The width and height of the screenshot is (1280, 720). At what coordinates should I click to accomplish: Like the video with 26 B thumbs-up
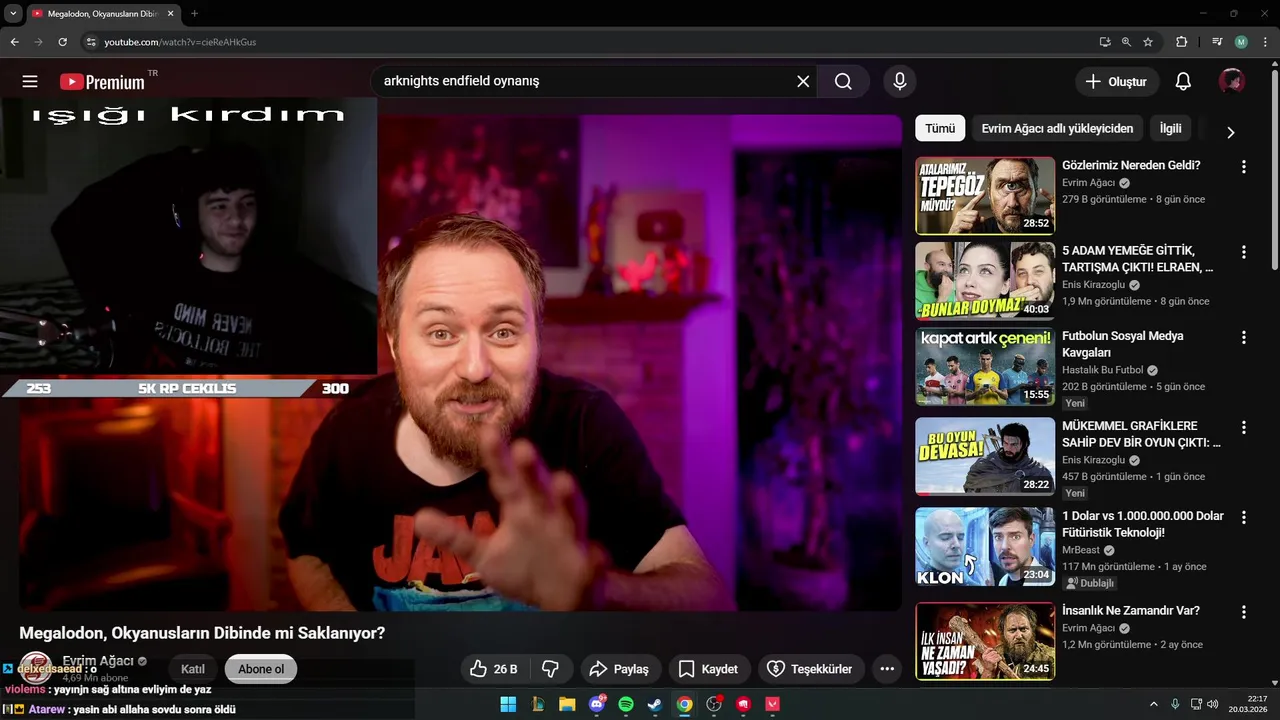point(494,669)
